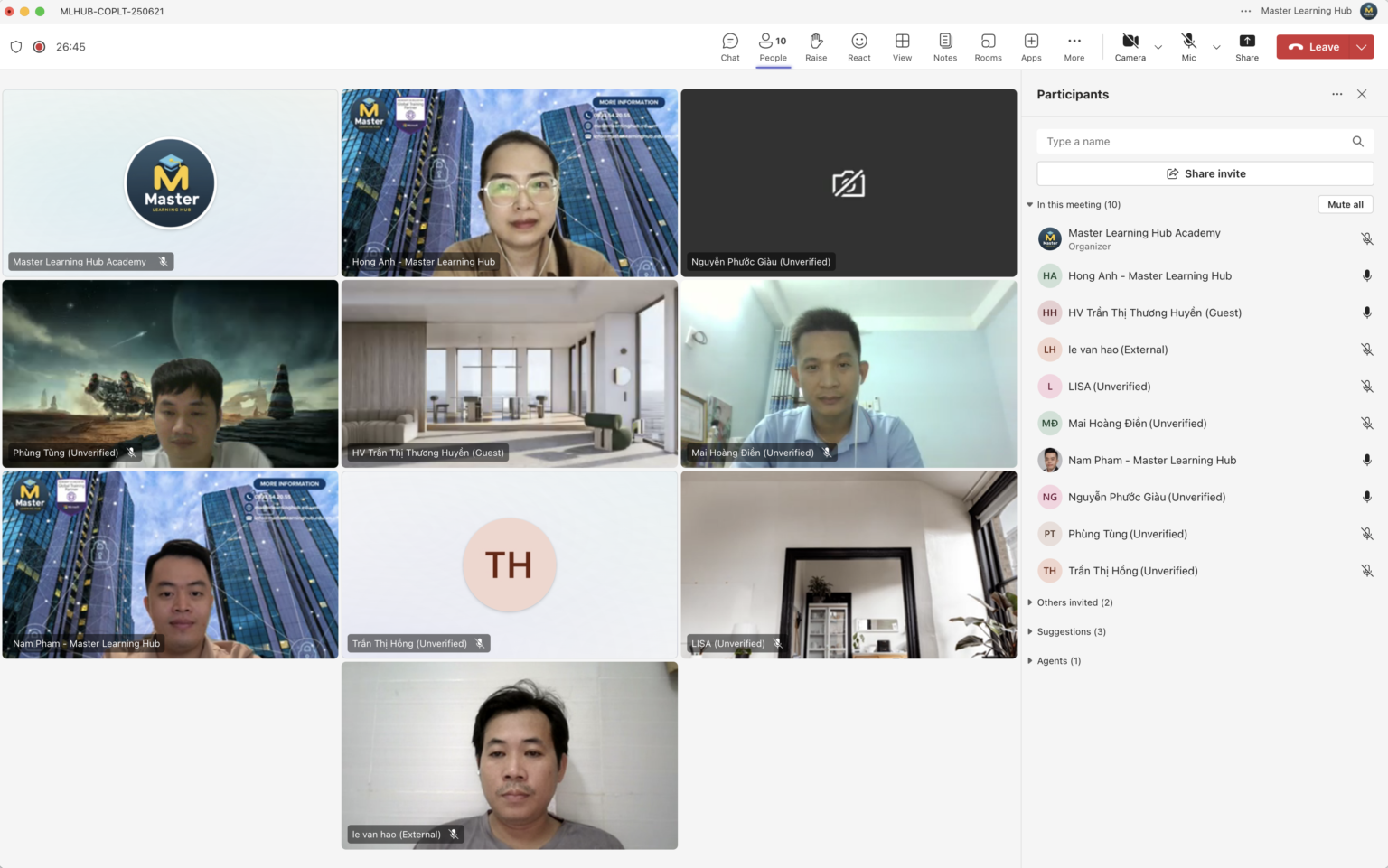Image resolution: width=1388 pixels, height=868 pixels.
Task: Start sharing your screen
Action: (1246, 46)
